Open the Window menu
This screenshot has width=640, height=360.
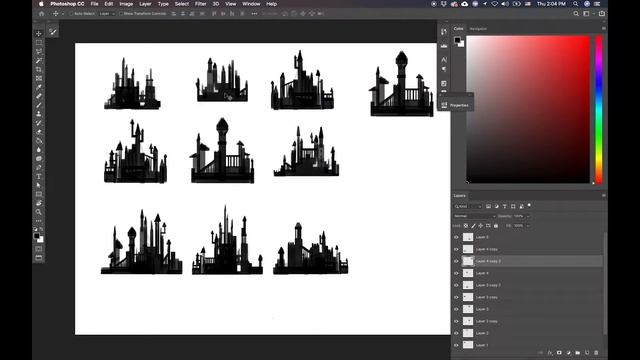point(251,4)
